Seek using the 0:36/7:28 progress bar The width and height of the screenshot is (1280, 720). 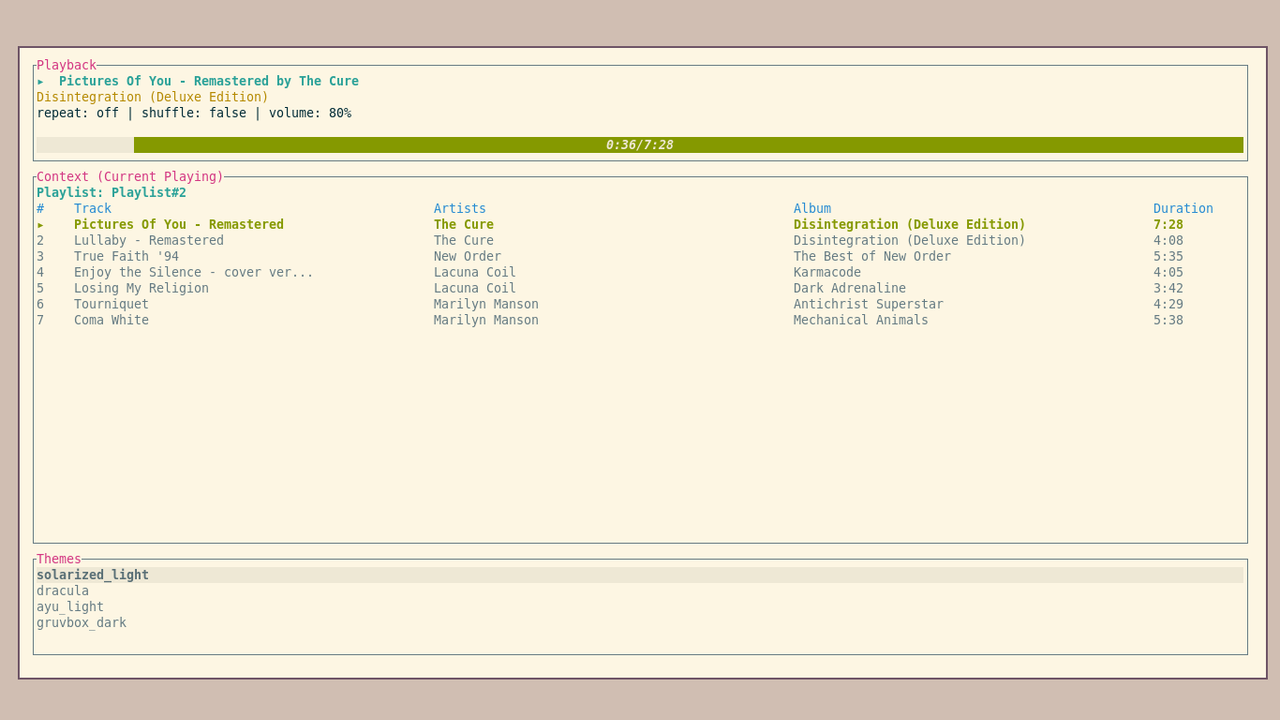(x=640, y=145)
